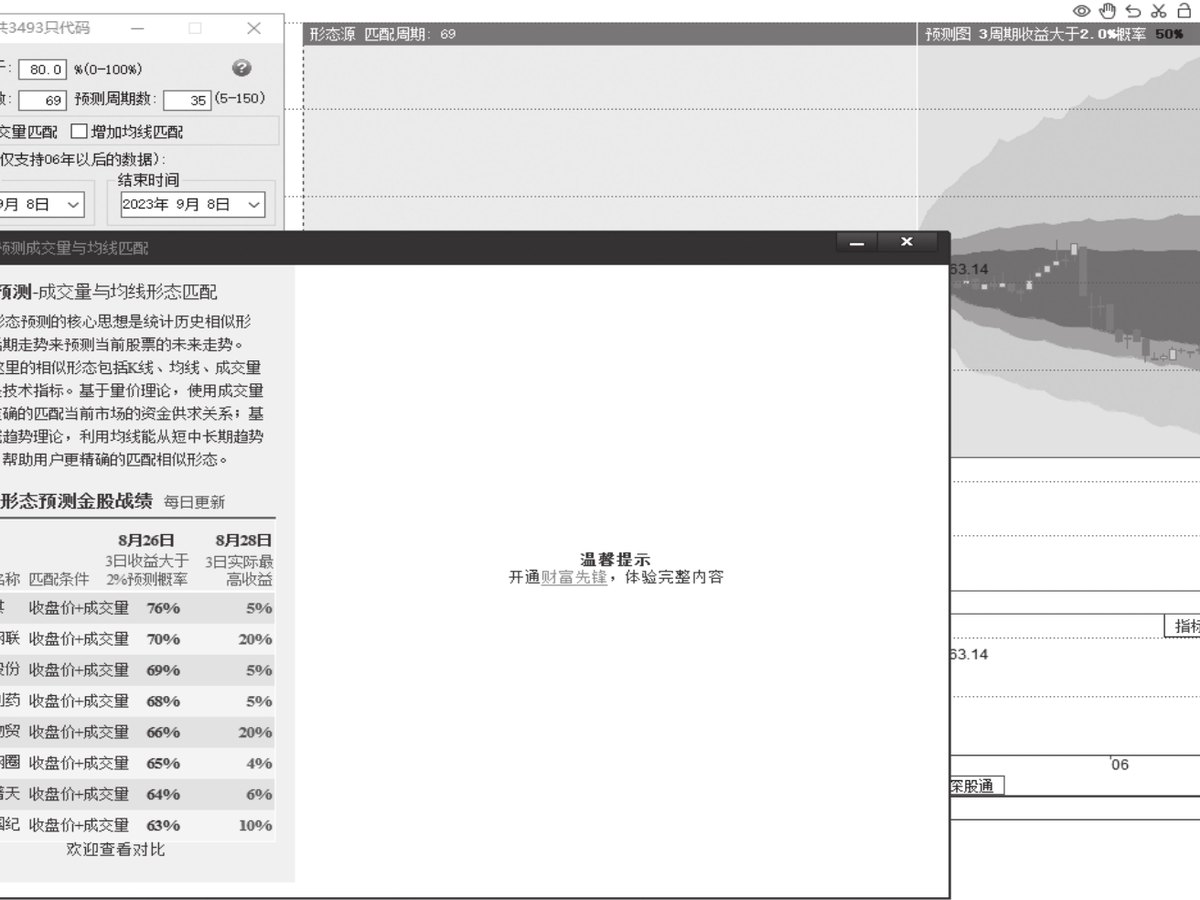Click the 6% actual return cell
This screenshot has width=1200, height=900.
click(x=259, y=794)
